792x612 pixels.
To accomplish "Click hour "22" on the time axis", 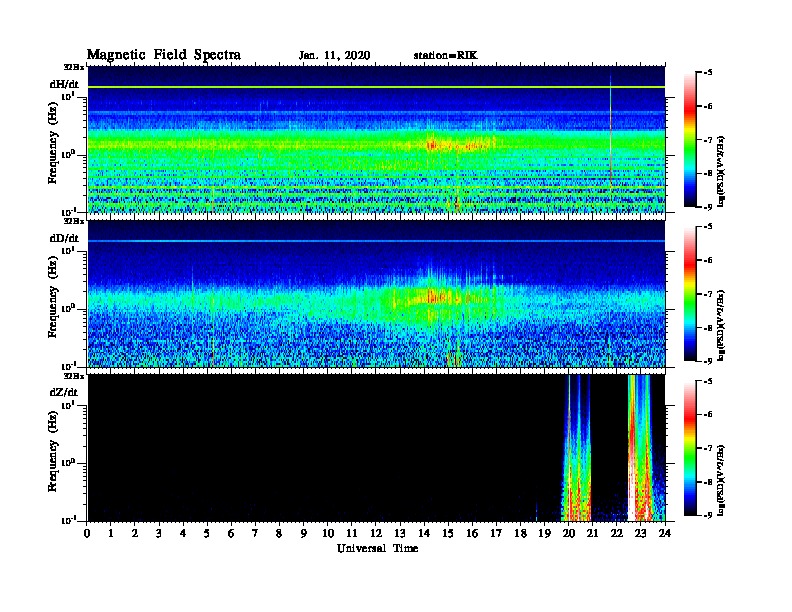I will pos(616,534).
